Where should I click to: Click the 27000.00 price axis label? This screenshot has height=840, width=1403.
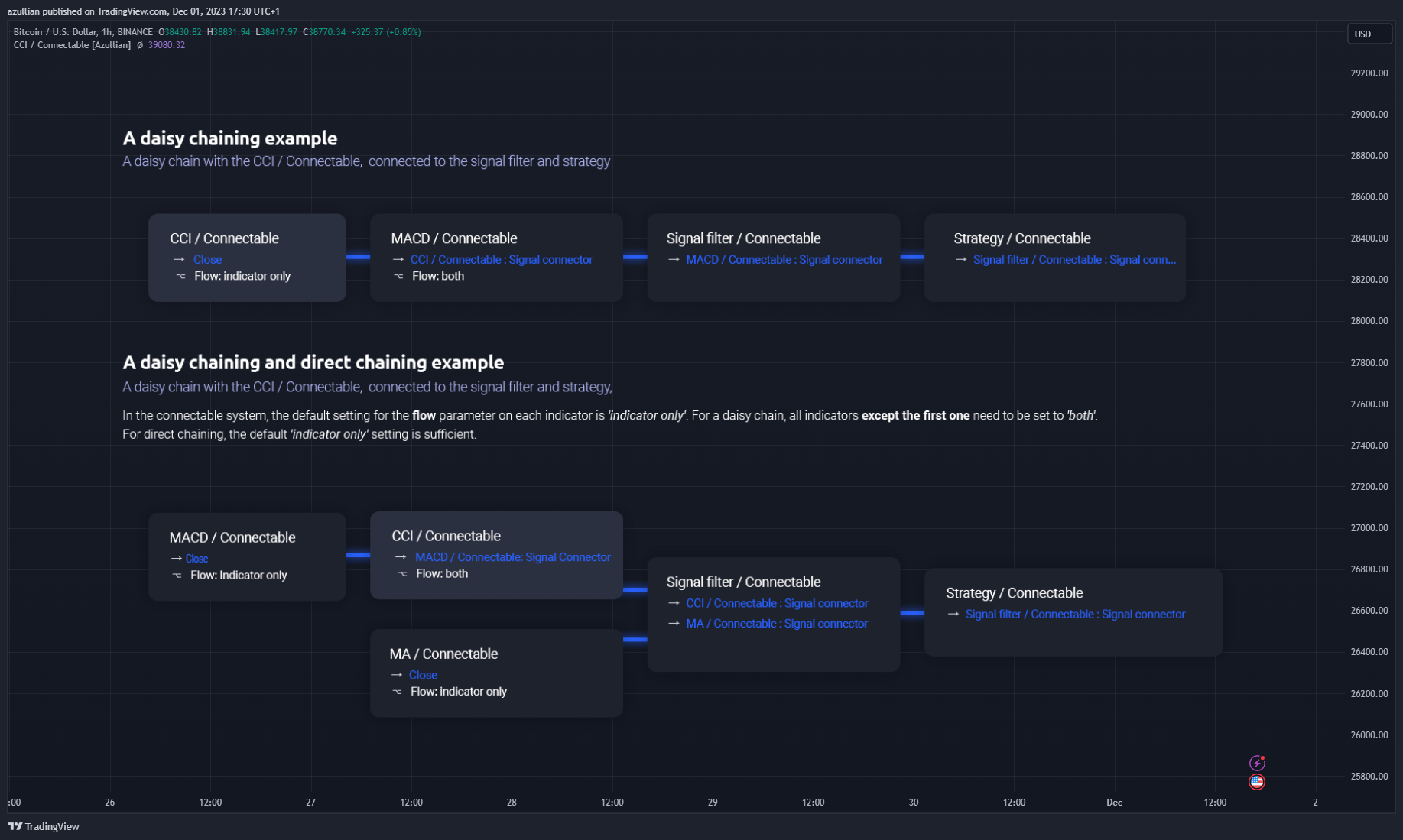tap(1369, 528)
